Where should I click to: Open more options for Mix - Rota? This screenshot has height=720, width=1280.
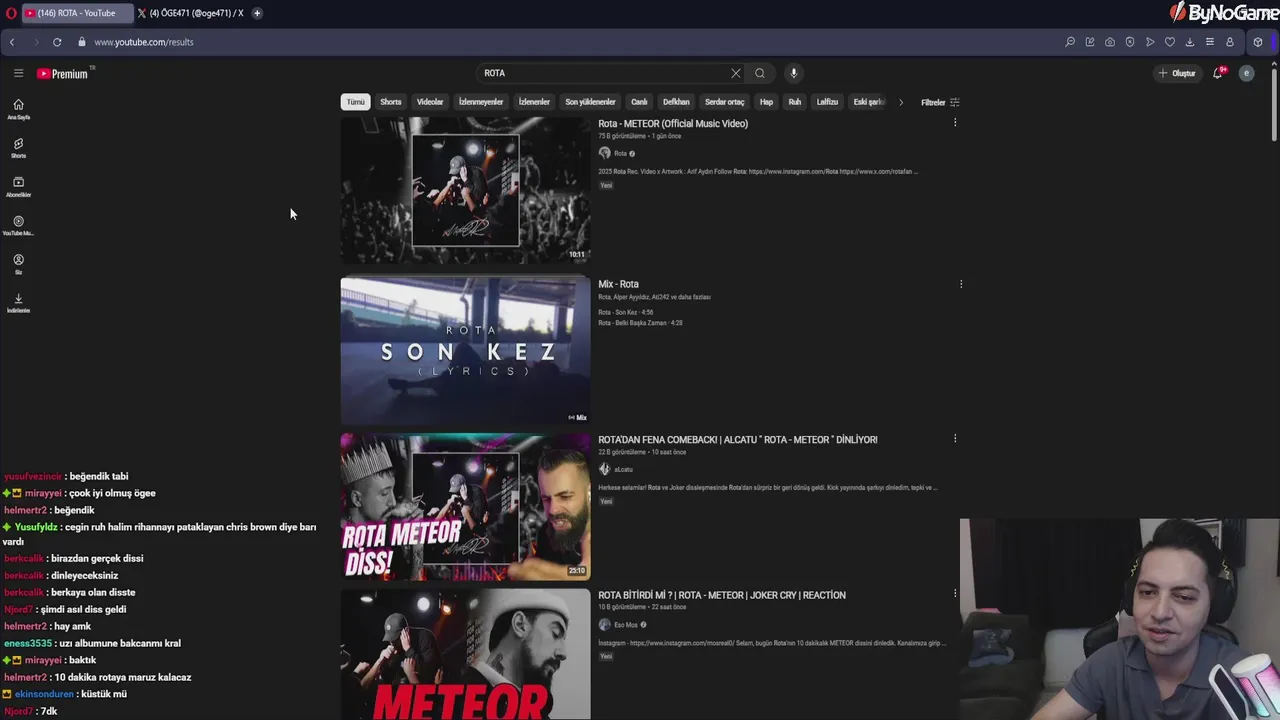[961, 284]
